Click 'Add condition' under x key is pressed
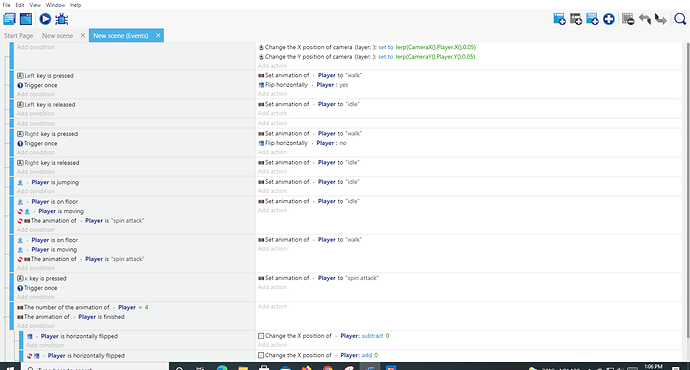The image size is (690, 370). click(36, 297)
